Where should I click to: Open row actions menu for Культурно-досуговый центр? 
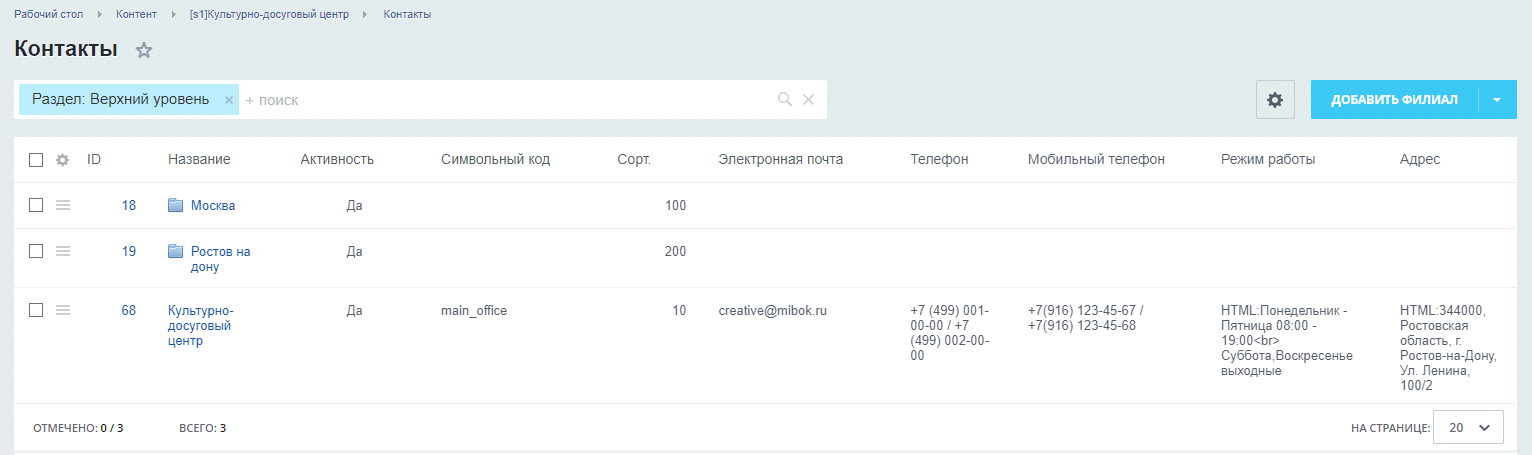(62, 311)
